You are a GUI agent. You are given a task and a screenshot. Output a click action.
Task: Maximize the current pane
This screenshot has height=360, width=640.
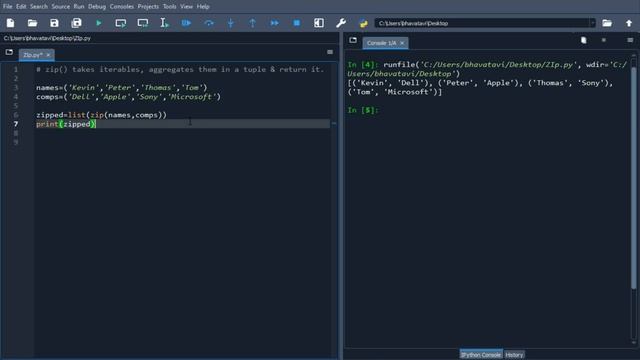click(319, 23)
